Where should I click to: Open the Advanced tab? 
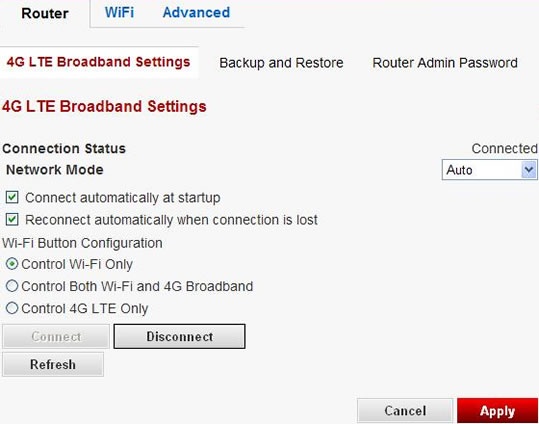pyautogui.click(x=196, y=13)
